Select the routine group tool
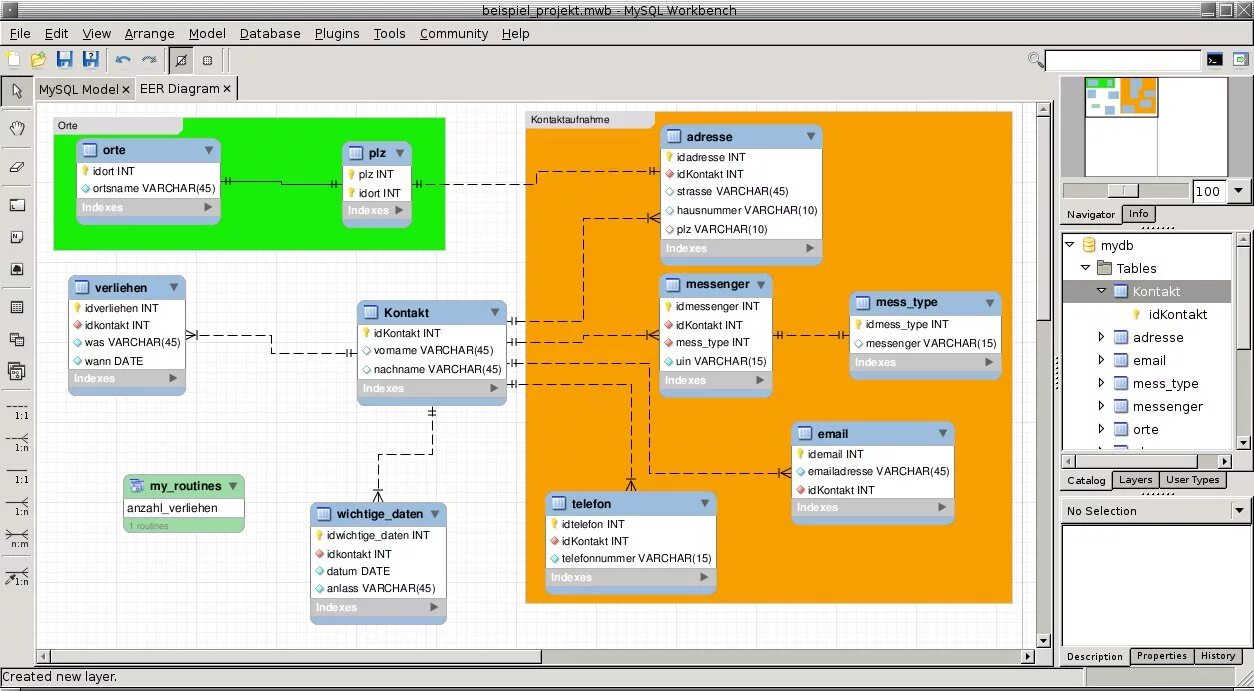Screen dimensions: 1254x691 click(x=17, y=371)
